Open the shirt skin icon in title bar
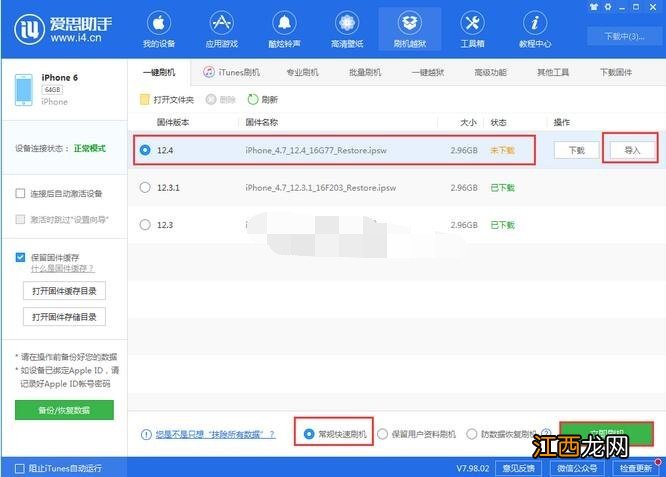 [x=593, y=7]
